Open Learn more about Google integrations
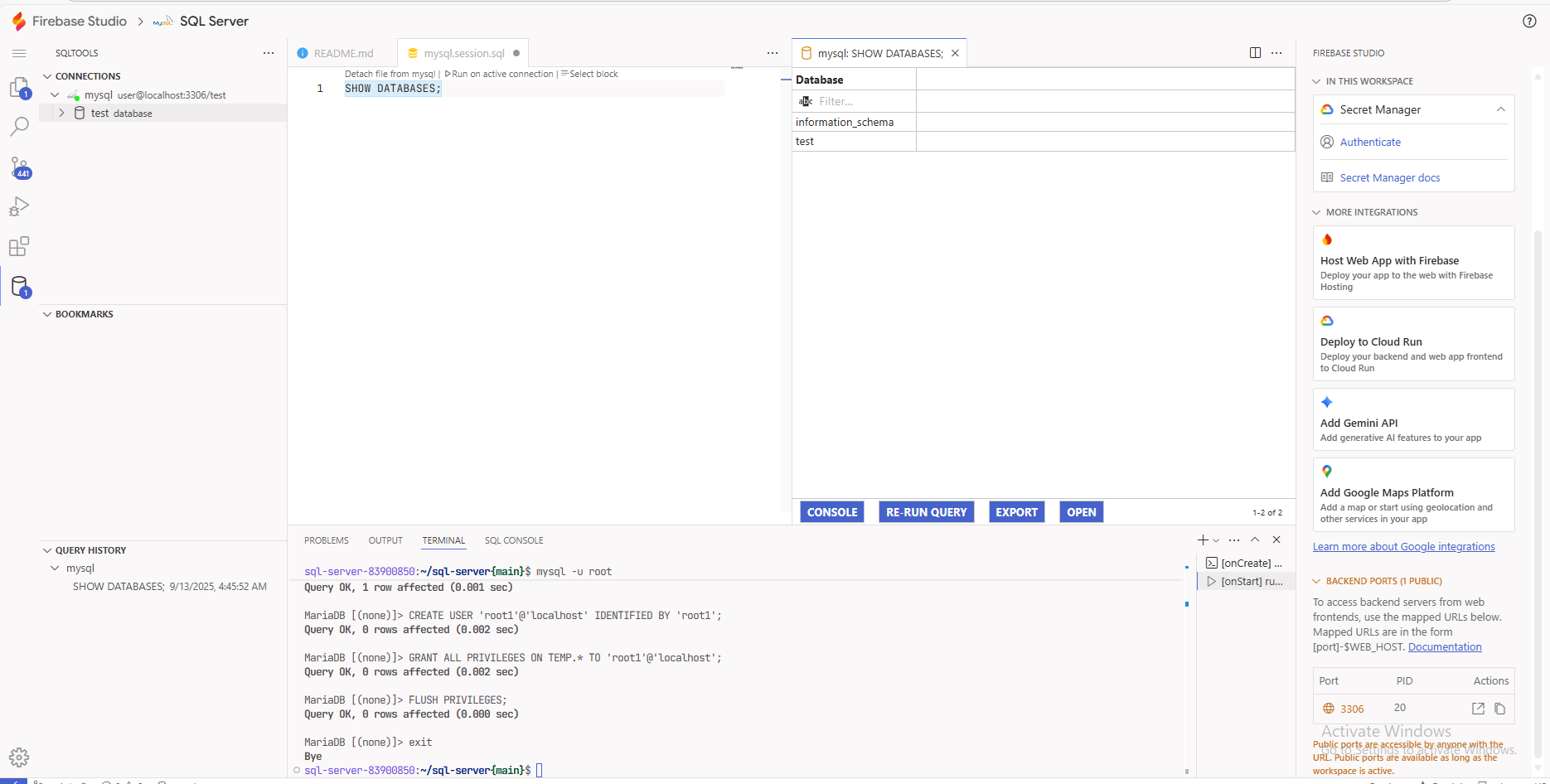 (x=1404, y=547)
